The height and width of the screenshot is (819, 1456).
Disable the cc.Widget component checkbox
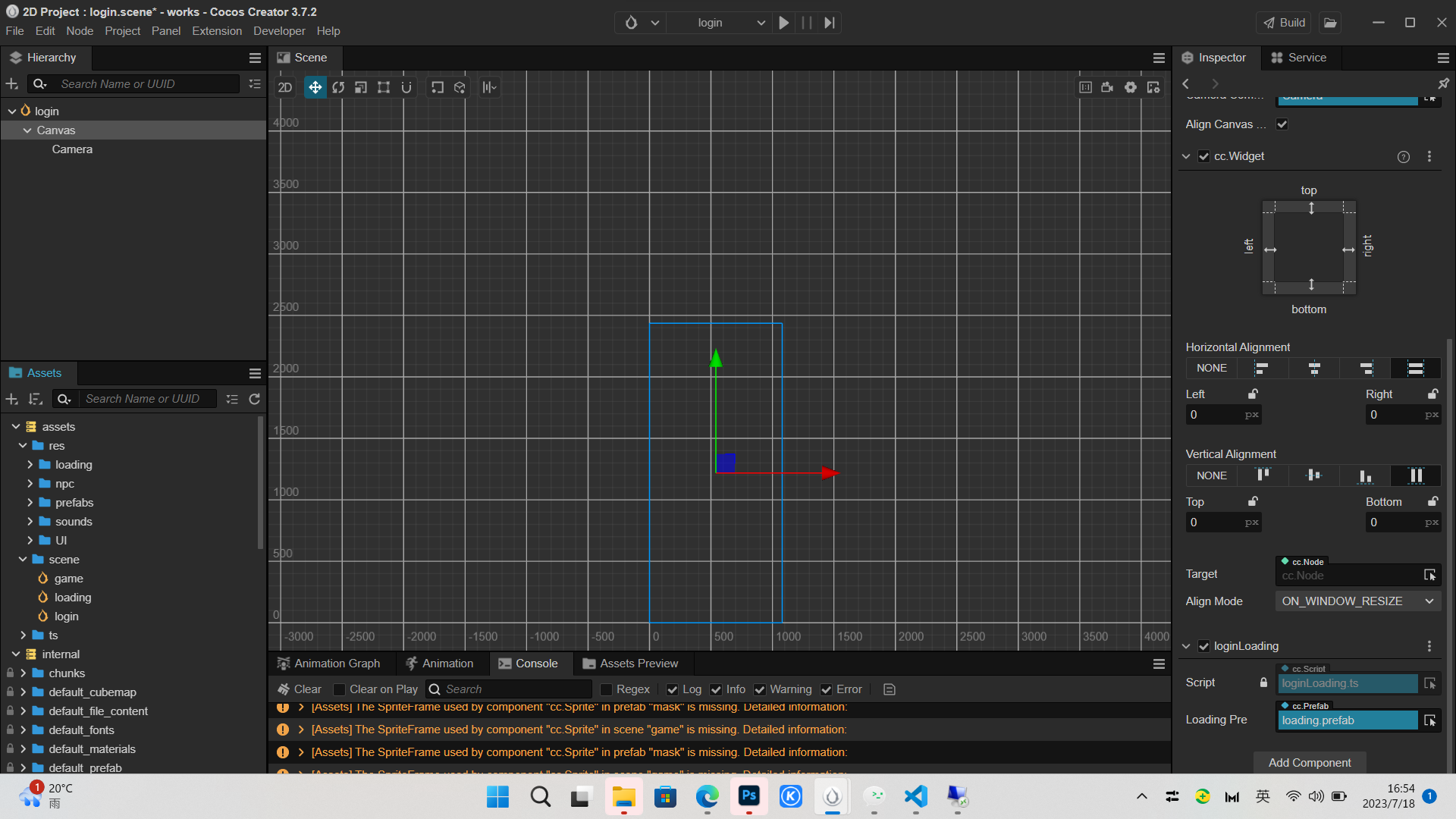click(1203, 156)
